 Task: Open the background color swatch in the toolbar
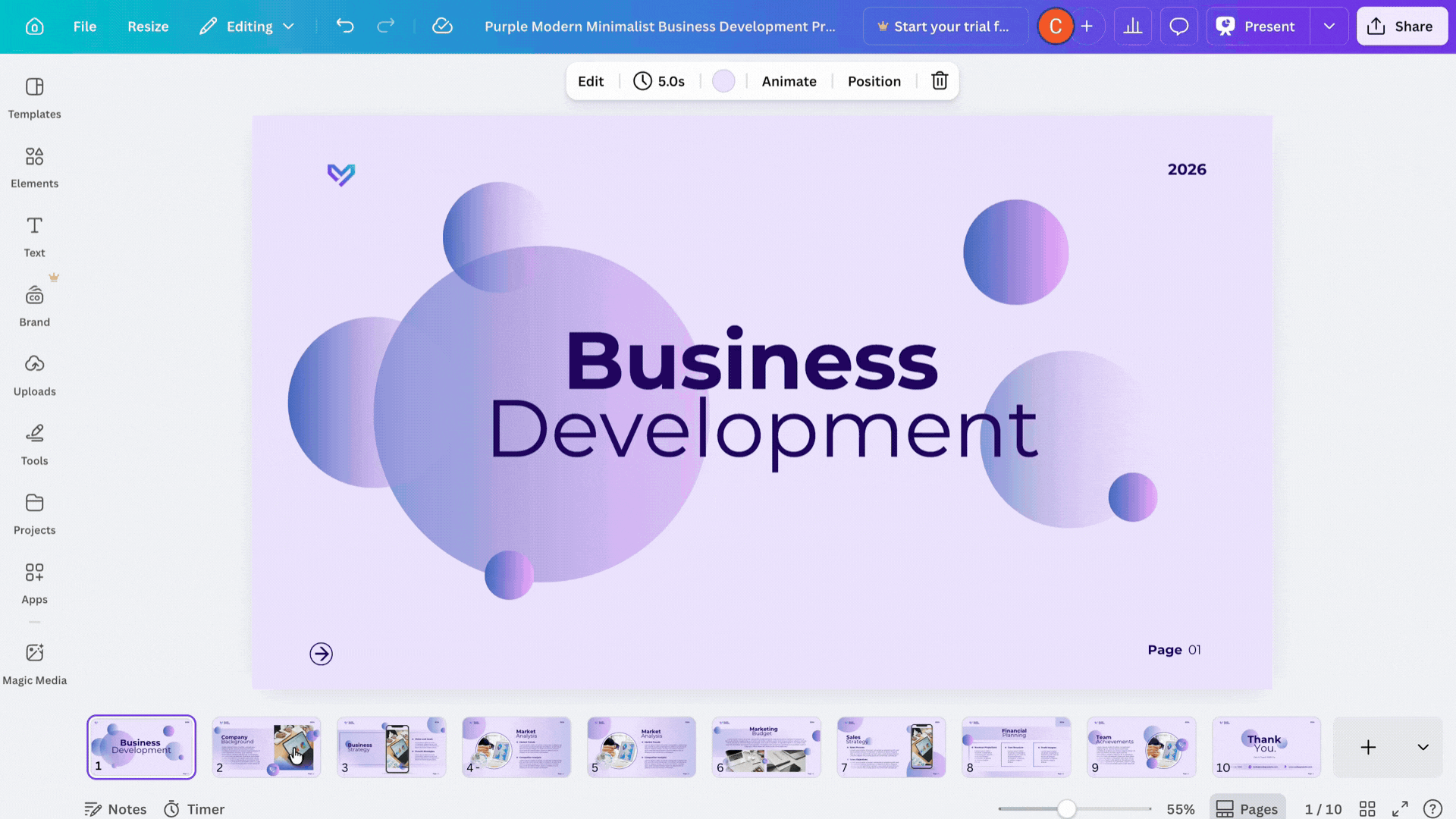[723, 81]
